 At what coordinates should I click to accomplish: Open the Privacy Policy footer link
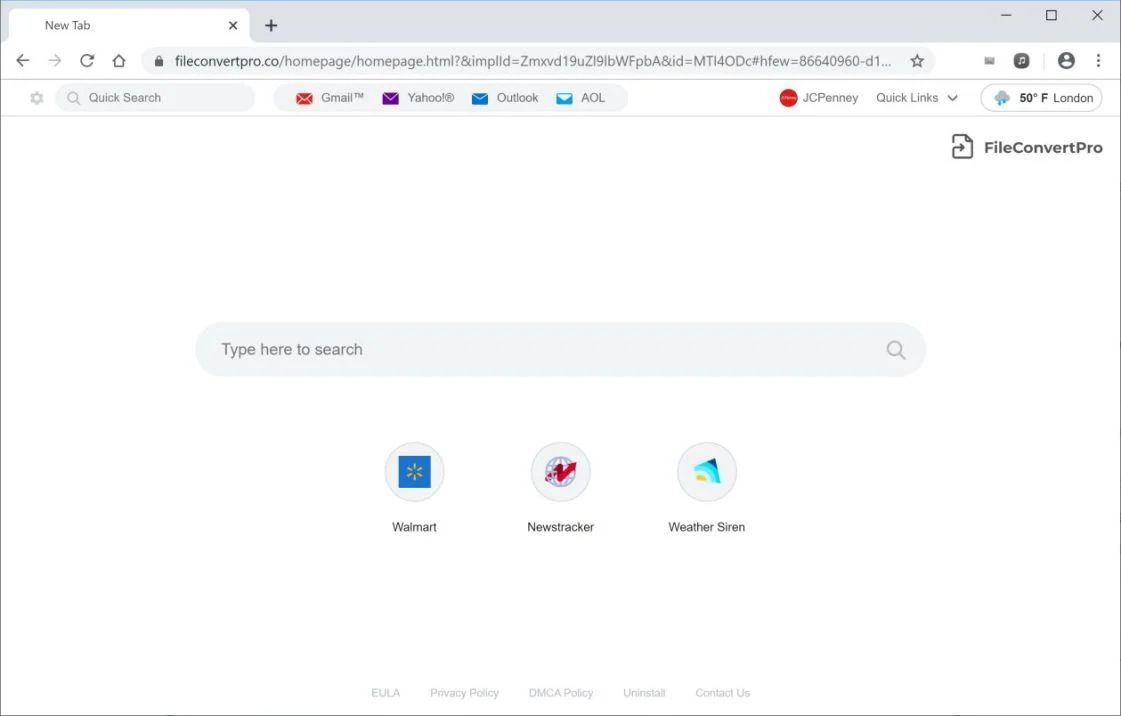coord(464,692)
